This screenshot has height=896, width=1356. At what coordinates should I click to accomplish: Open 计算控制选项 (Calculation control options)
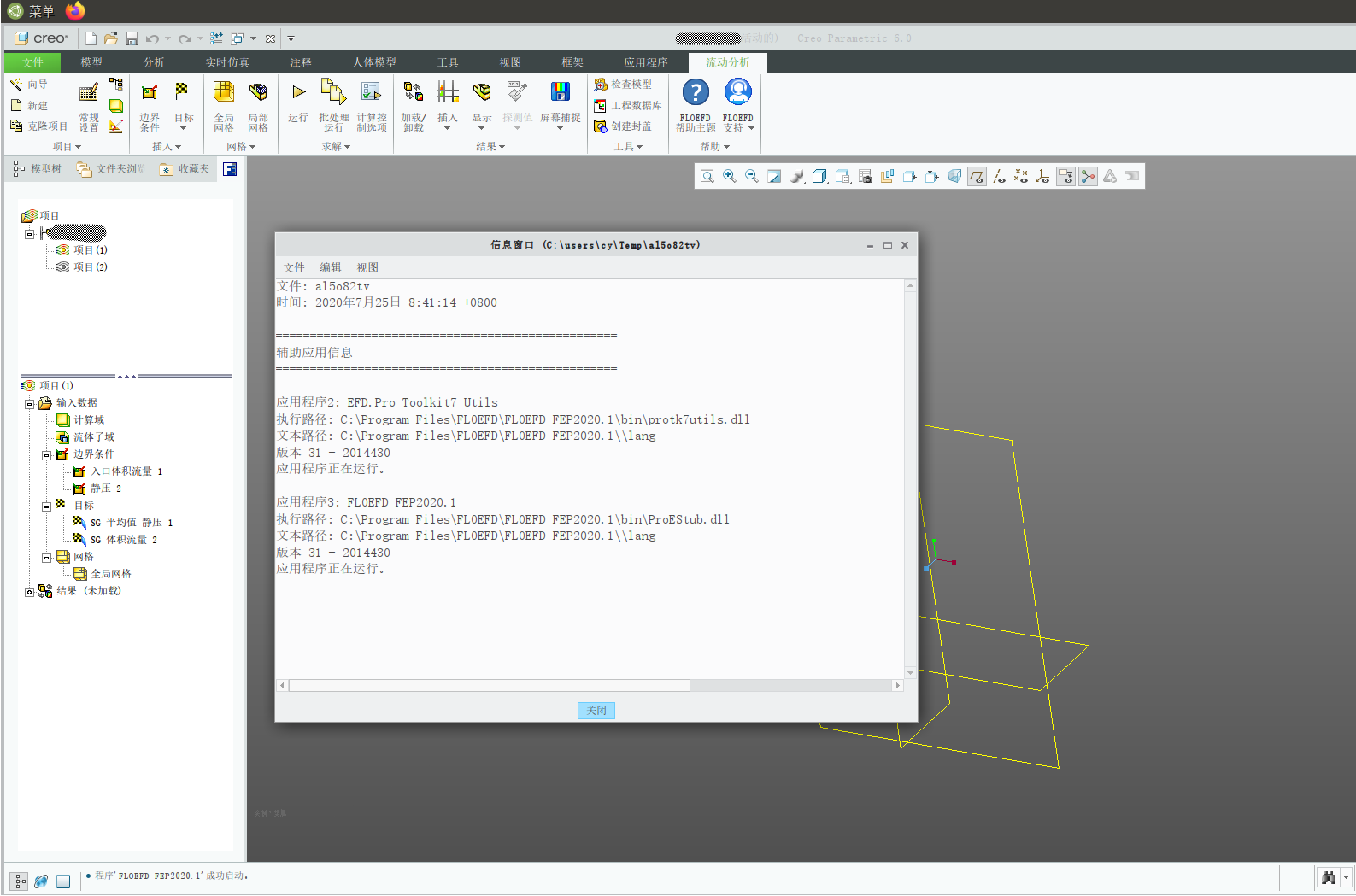(371, 107)
